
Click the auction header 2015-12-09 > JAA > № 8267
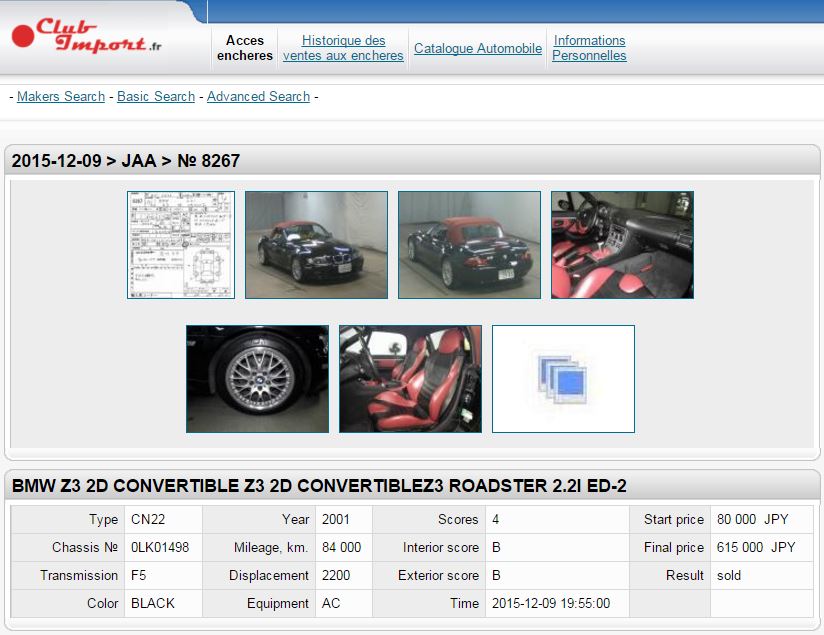point(126,161)
